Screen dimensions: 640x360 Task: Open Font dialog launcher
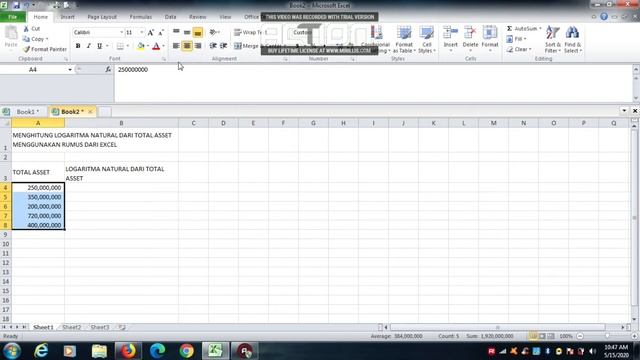tap(164, 59)
